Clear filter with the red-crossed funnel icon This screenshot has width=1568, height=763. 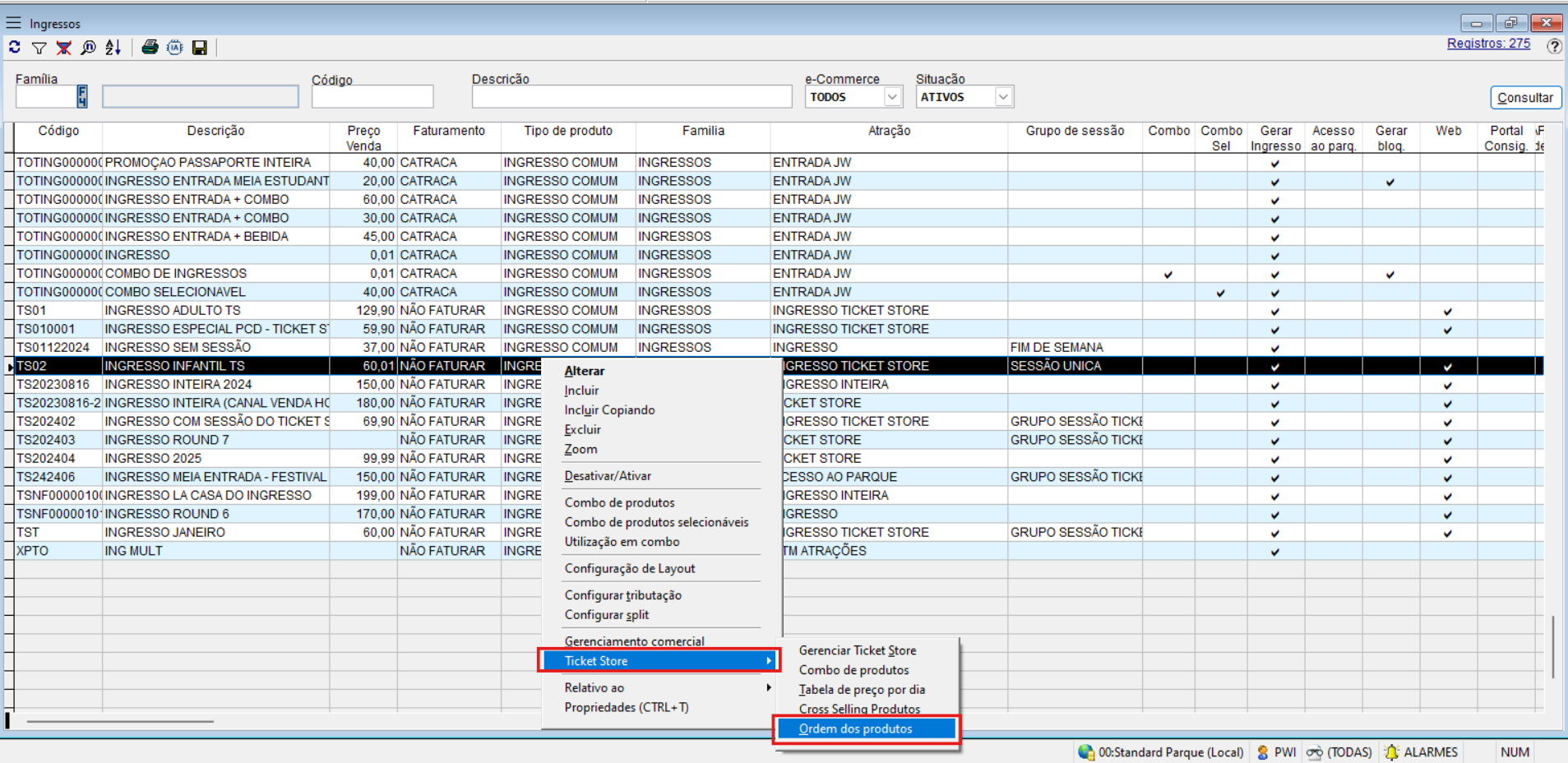[63, 48]
